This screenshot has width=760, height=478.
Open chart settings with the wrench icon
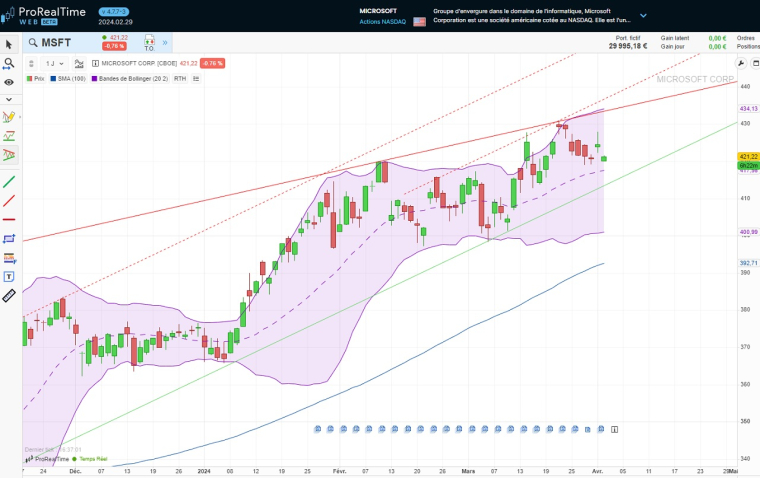point(741,63)
